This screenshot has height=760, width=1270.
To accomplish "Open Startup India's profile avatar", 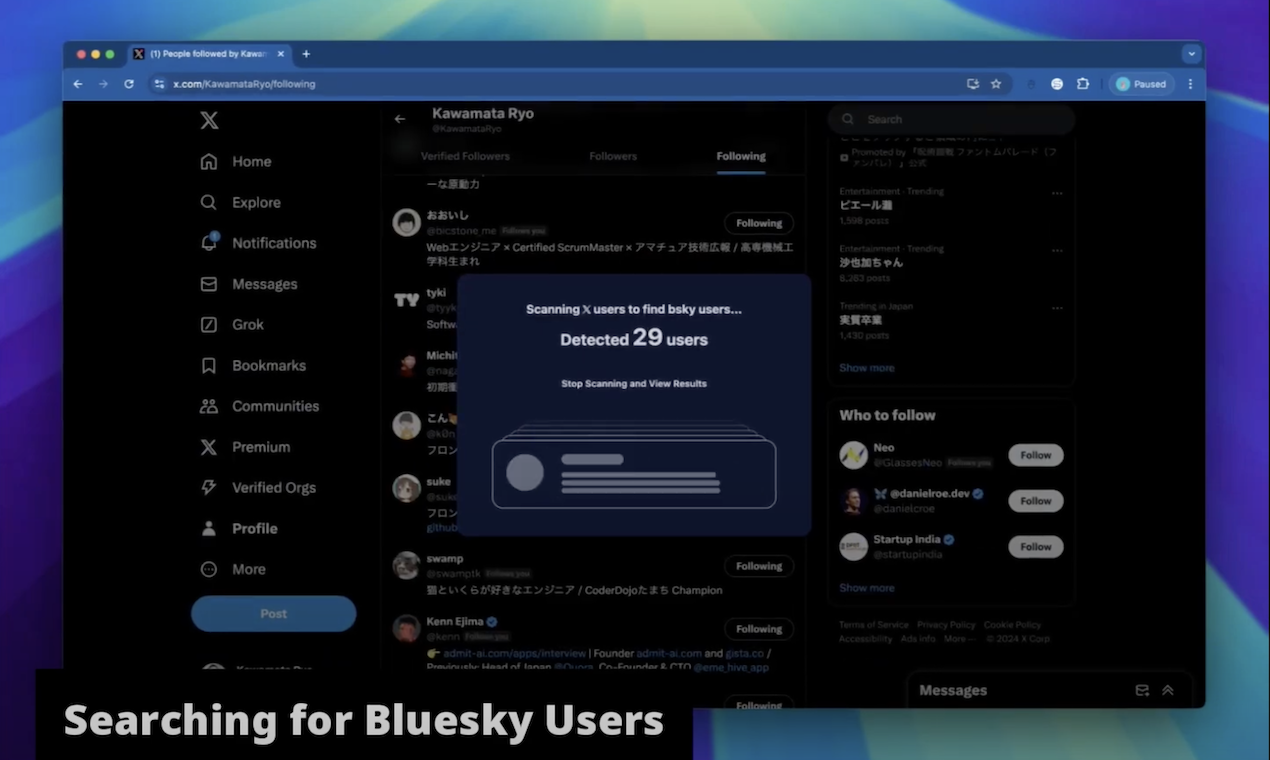I will [853, 546].
